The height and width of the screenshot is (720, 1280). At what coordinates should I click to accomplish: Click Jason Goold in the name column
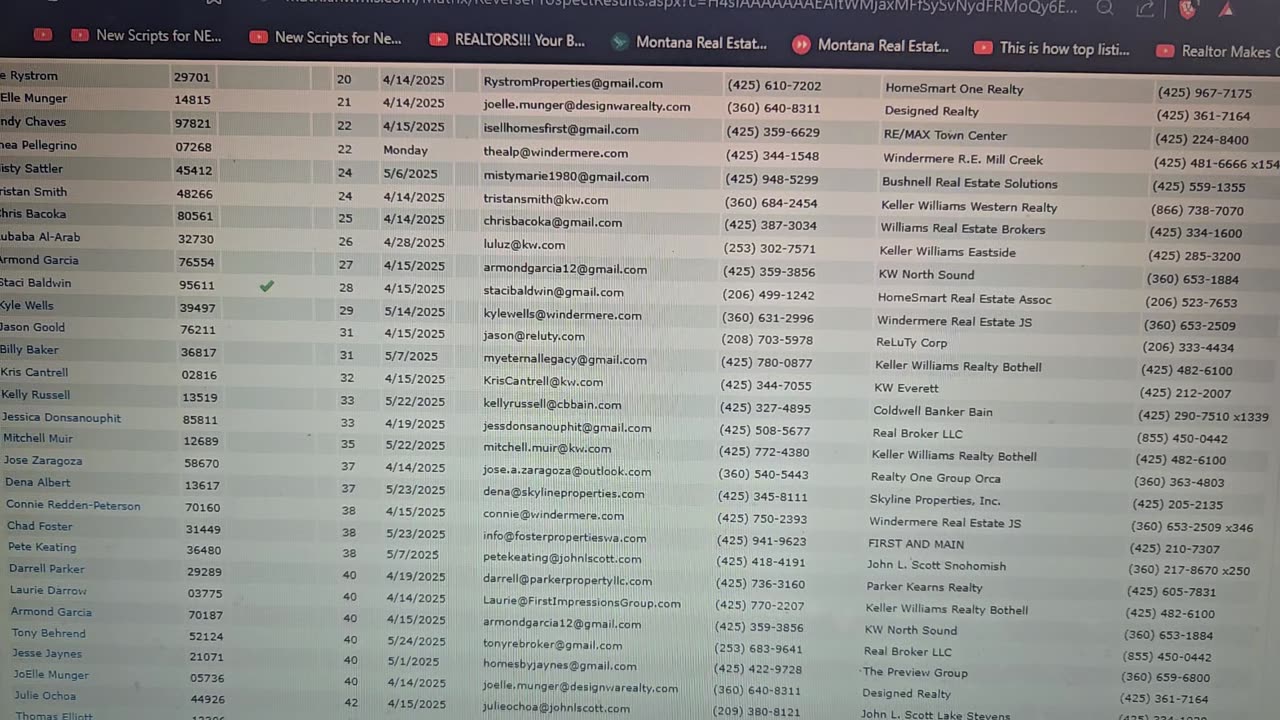click(33, 327)
